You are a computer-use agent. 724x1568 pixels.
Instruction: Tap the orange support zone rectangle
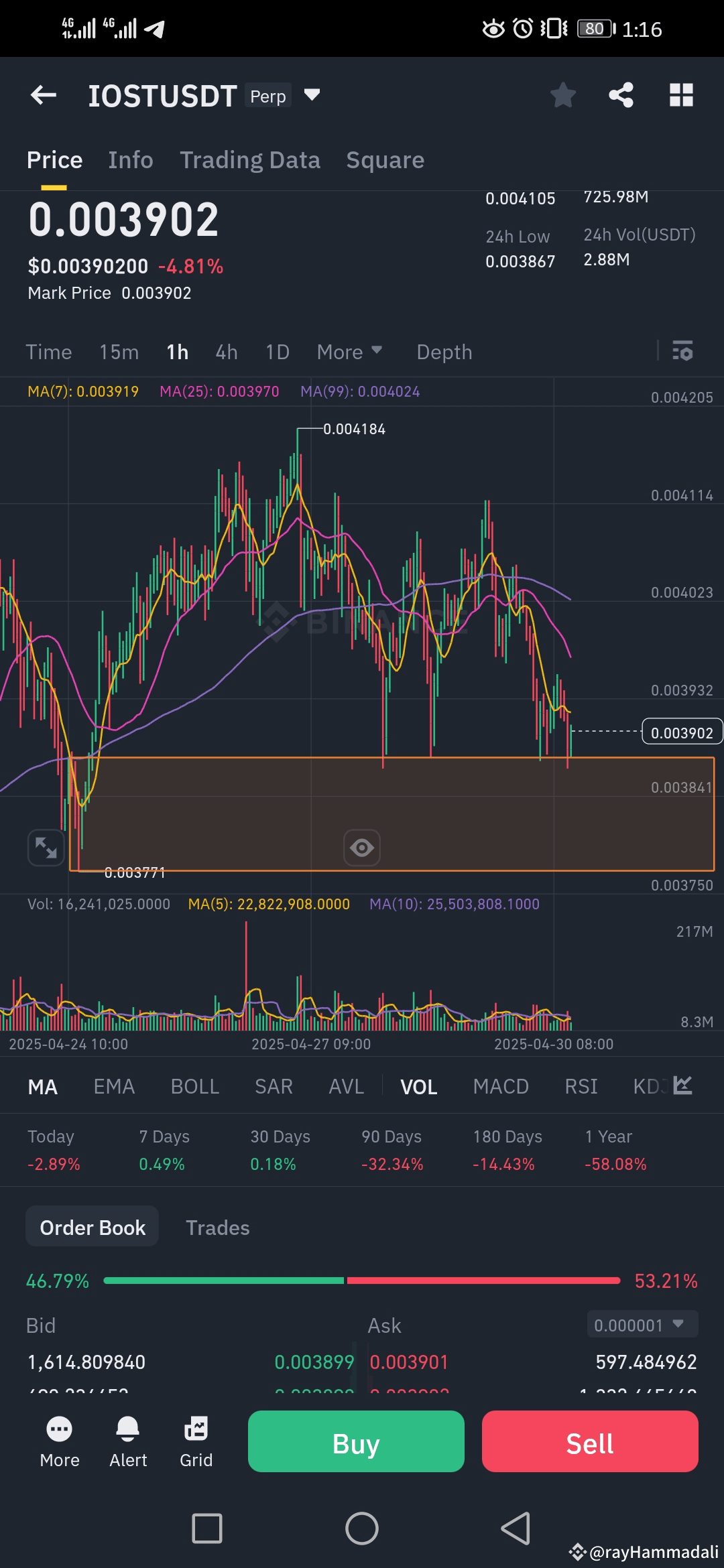pyautogui.click(x=392, y=814)
